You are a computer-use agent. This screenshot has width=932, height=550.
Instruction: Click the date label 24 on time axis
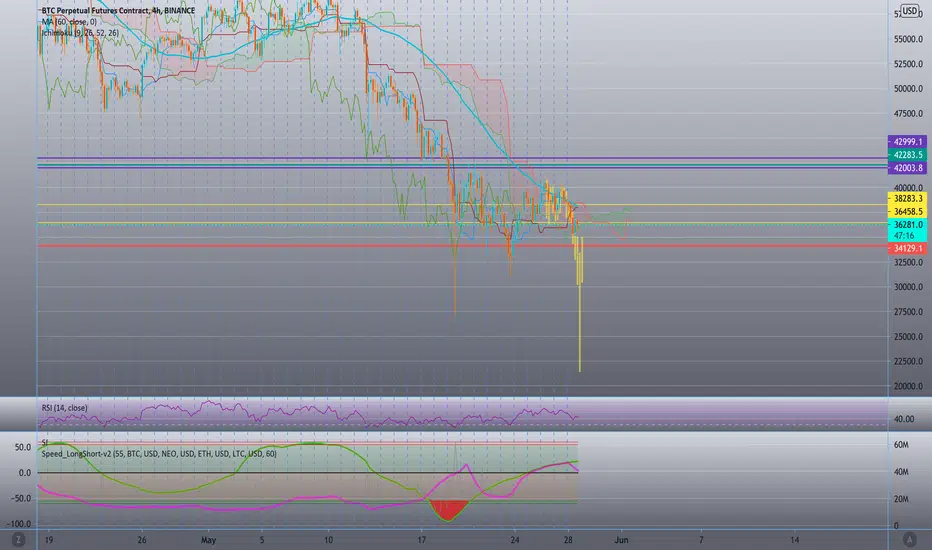pyautogui.click(x=515, y=540)
